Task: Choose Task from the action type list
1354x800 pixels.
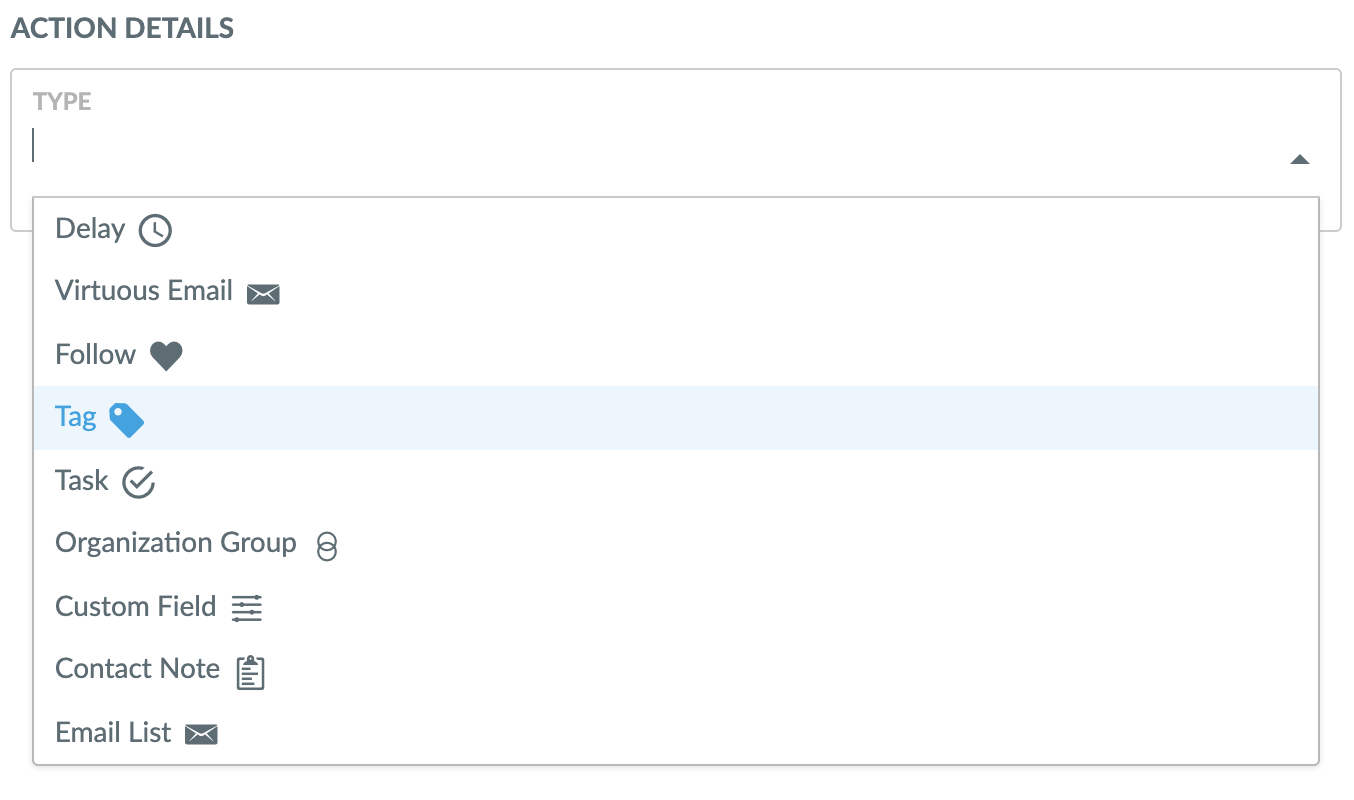Action: point(82,481)
